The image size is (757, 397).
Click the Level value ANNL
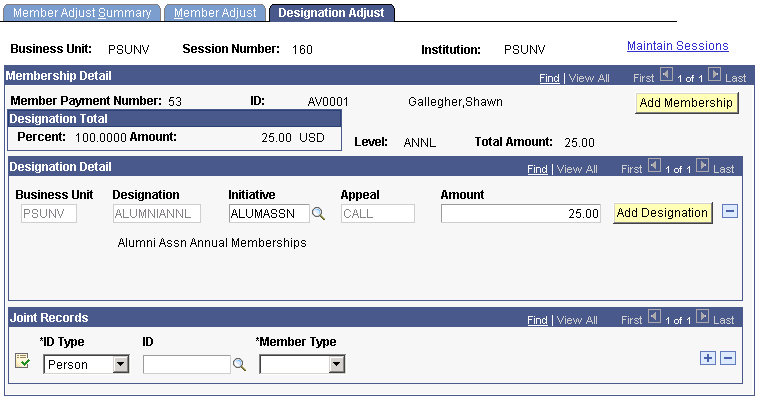pyautogui.click(x=420, y=142)
